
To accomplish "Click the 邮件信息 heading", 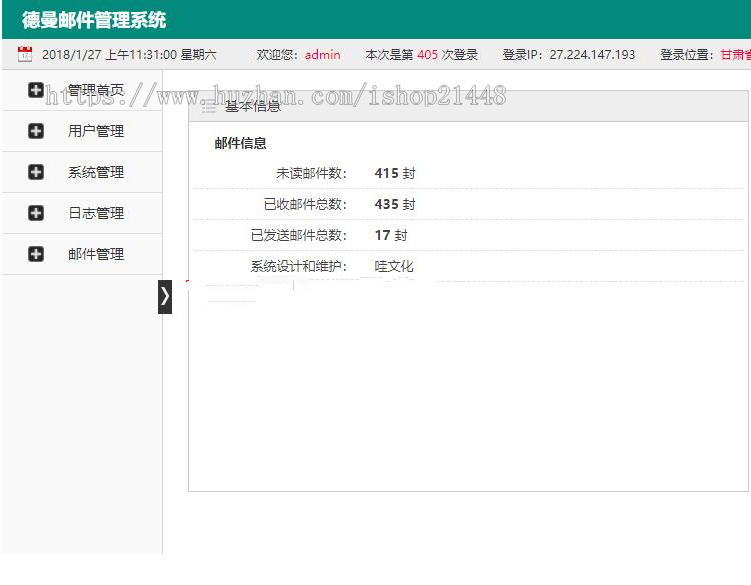I will 240,143.
